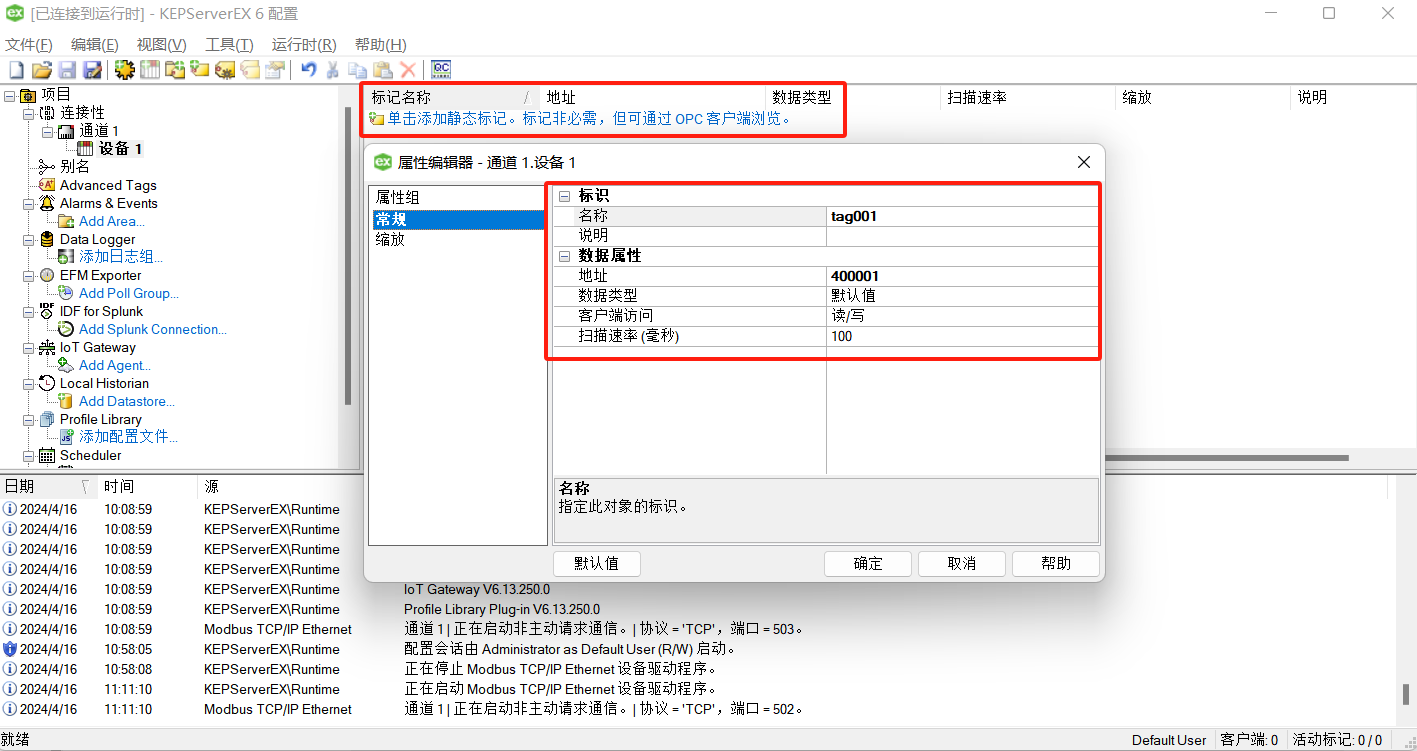
Task: Click the Add Datastore... link
Action: point(127,401)
